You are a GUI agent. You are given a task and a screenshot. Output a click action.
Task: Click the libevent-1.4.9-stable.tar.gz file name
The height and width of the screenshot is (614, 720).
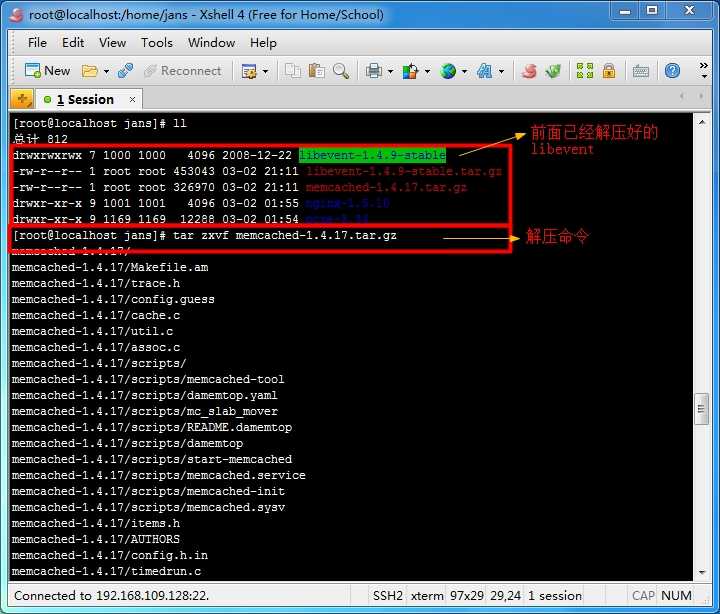point(404,171)
